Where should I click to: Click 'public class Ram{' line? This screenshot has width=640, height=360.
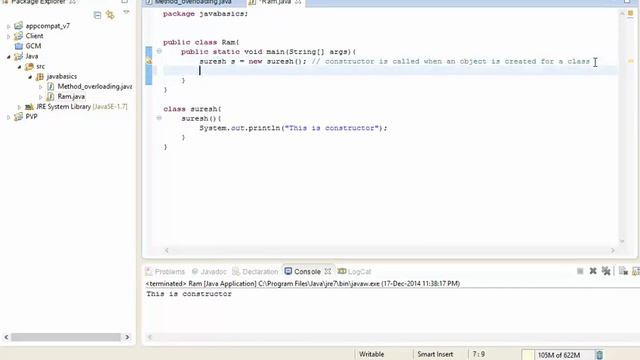click(x=201, y=42)
